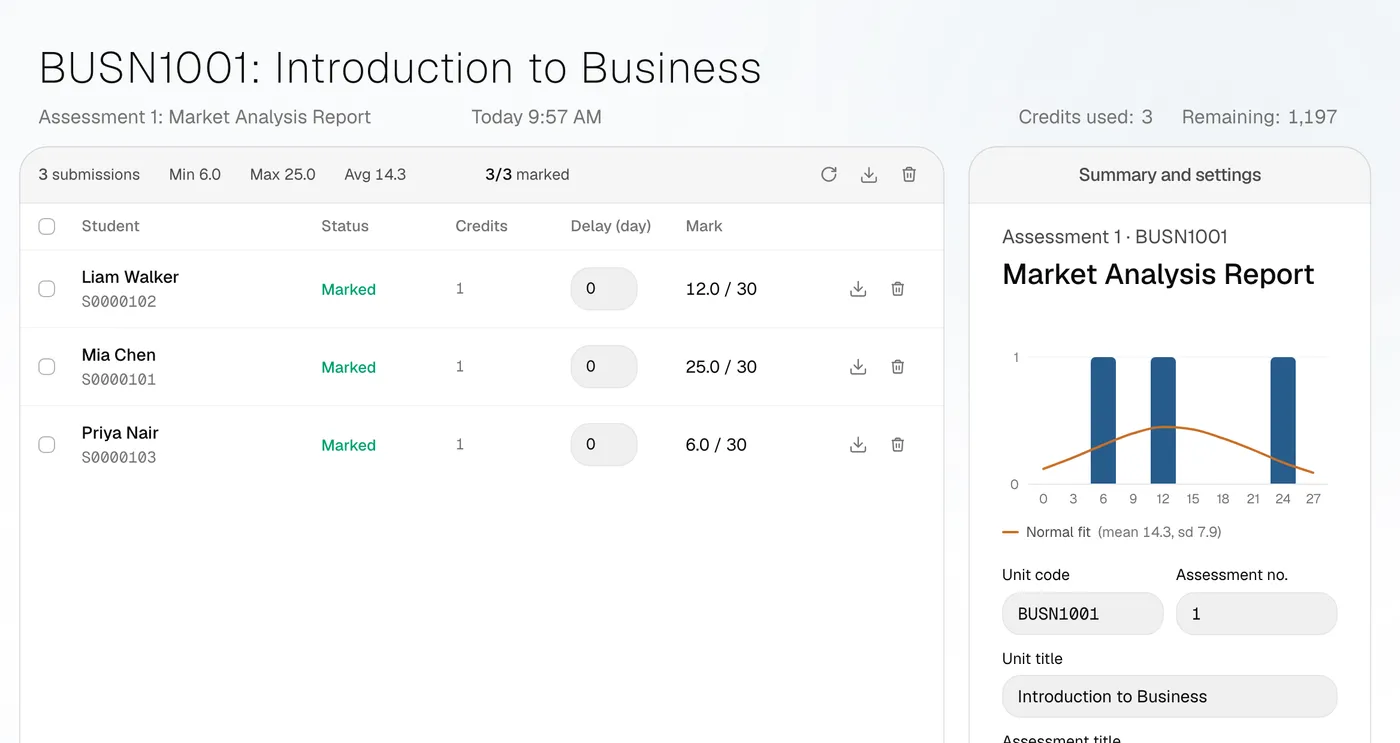
Task: Delete Liam Walker's submission
Action: pyautogui.click(x=898, y=289)
